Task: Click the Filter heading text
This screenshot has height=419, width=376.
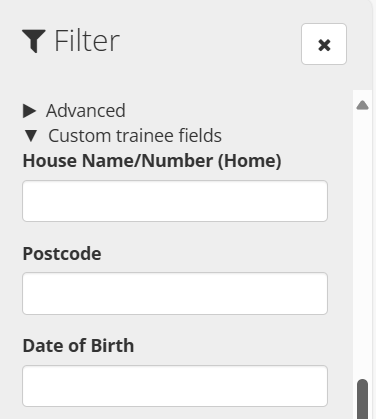Action: click(x=87, y=41)
